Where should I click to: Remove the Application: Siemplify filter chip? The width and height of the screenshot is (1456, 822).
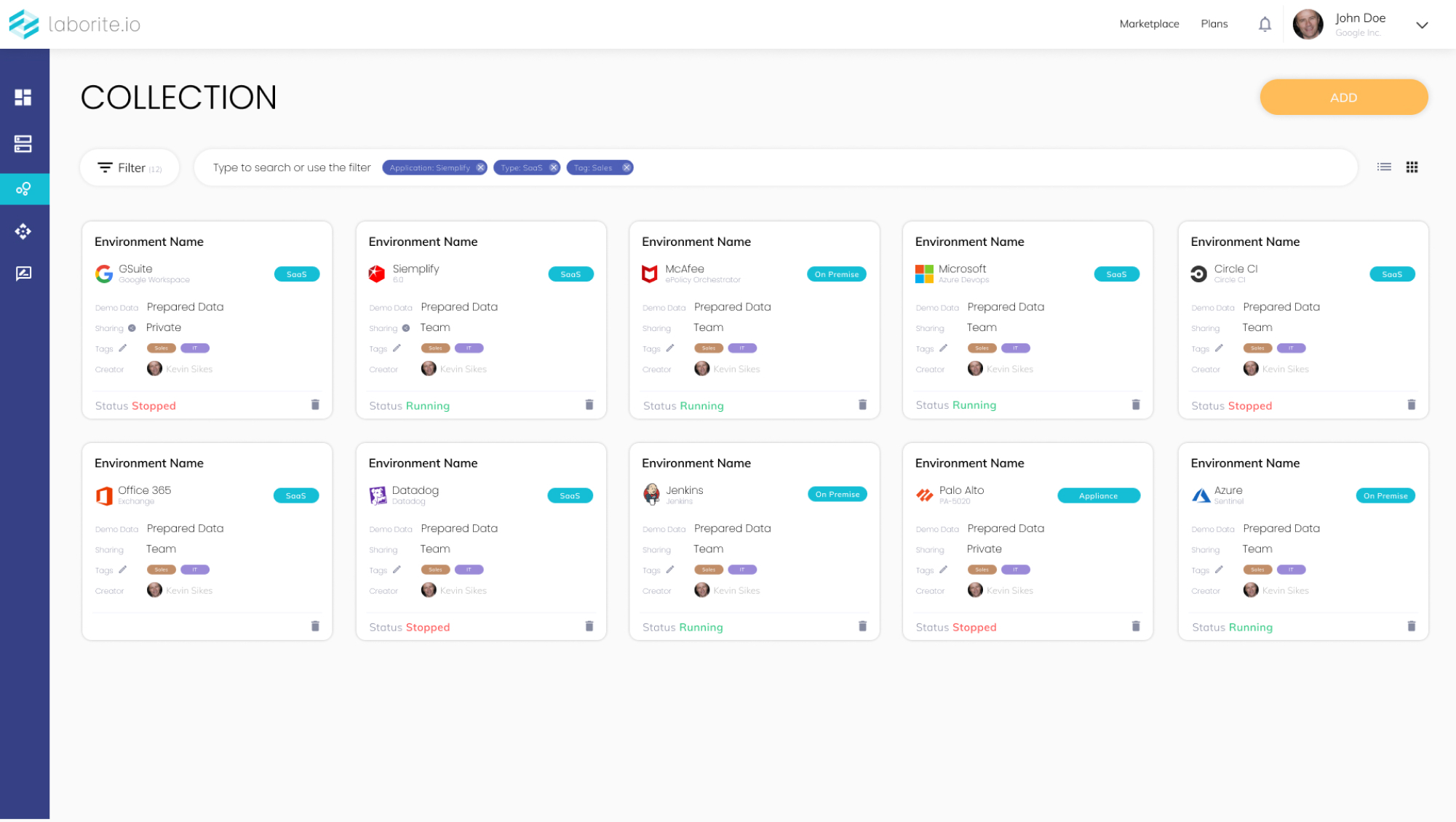[x=481, y=168]
